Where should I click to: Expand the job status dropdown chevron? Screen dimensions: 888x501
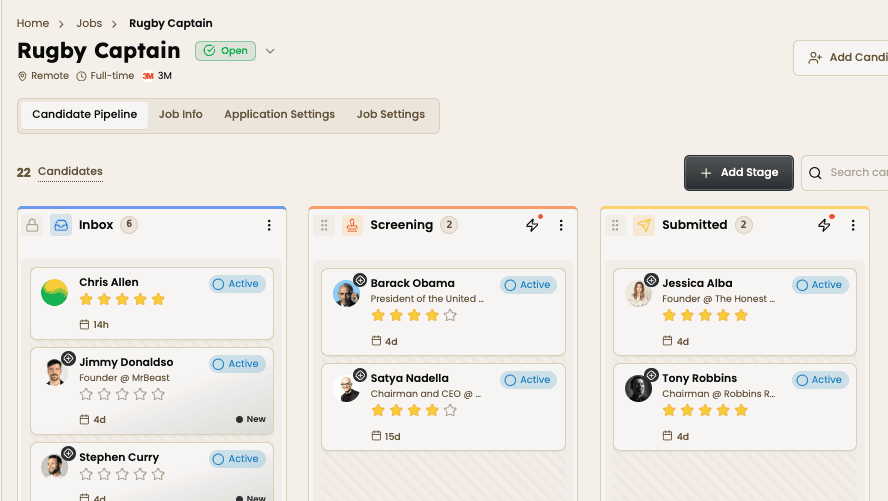[270, 51]
